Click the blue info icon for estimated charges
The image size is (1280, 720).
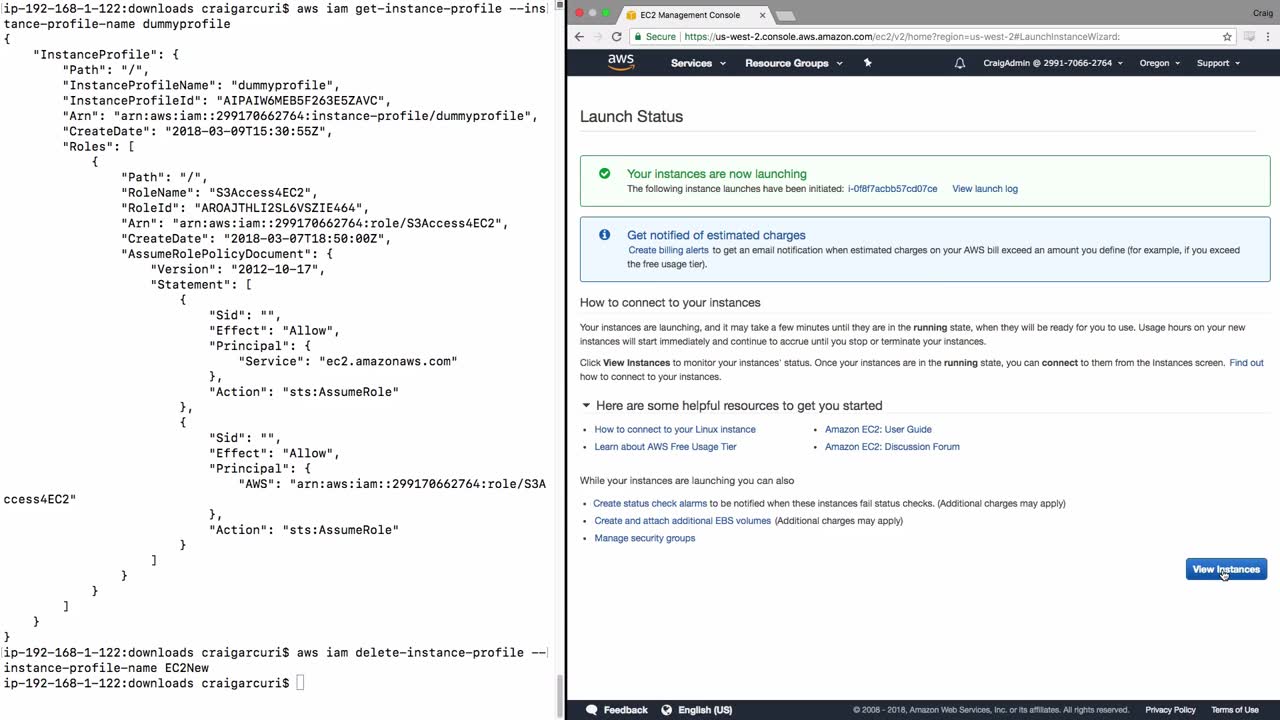click(x=604, y=235)
